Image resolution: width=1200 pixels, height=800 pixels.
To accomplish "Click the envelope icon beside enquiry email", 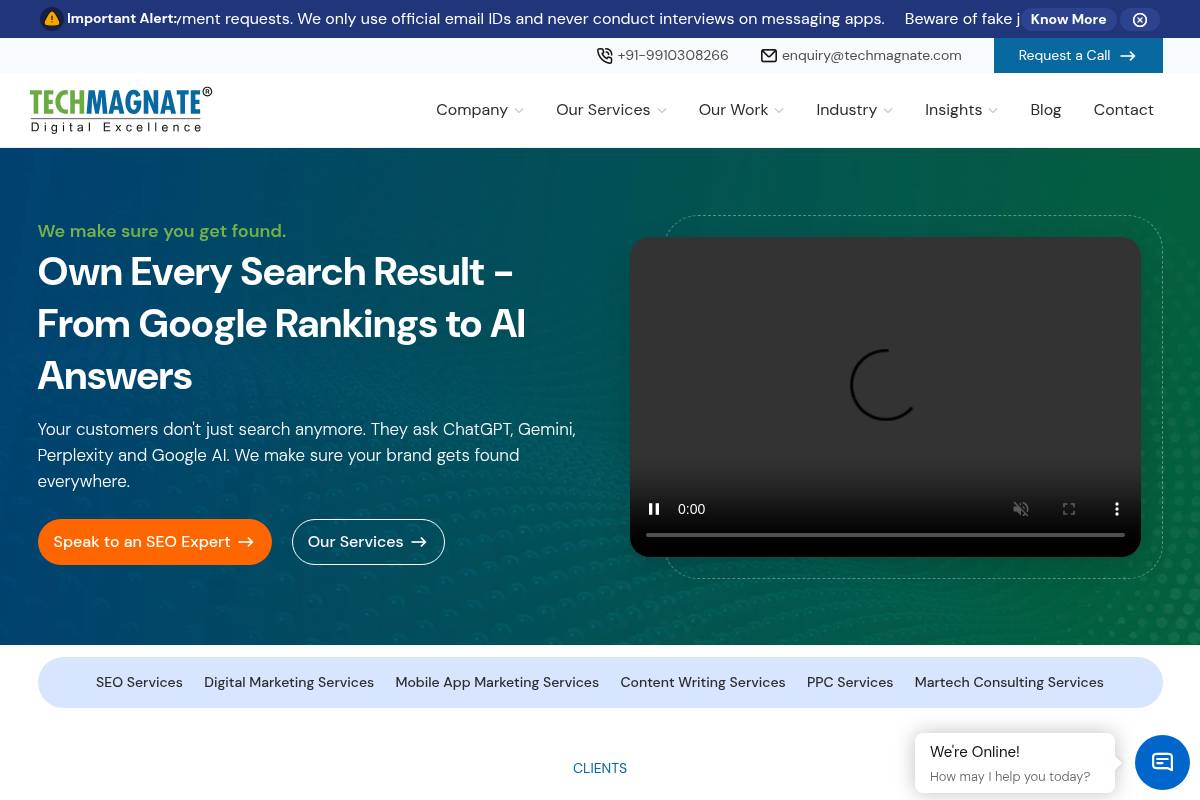I will click(x=769, y=56).
